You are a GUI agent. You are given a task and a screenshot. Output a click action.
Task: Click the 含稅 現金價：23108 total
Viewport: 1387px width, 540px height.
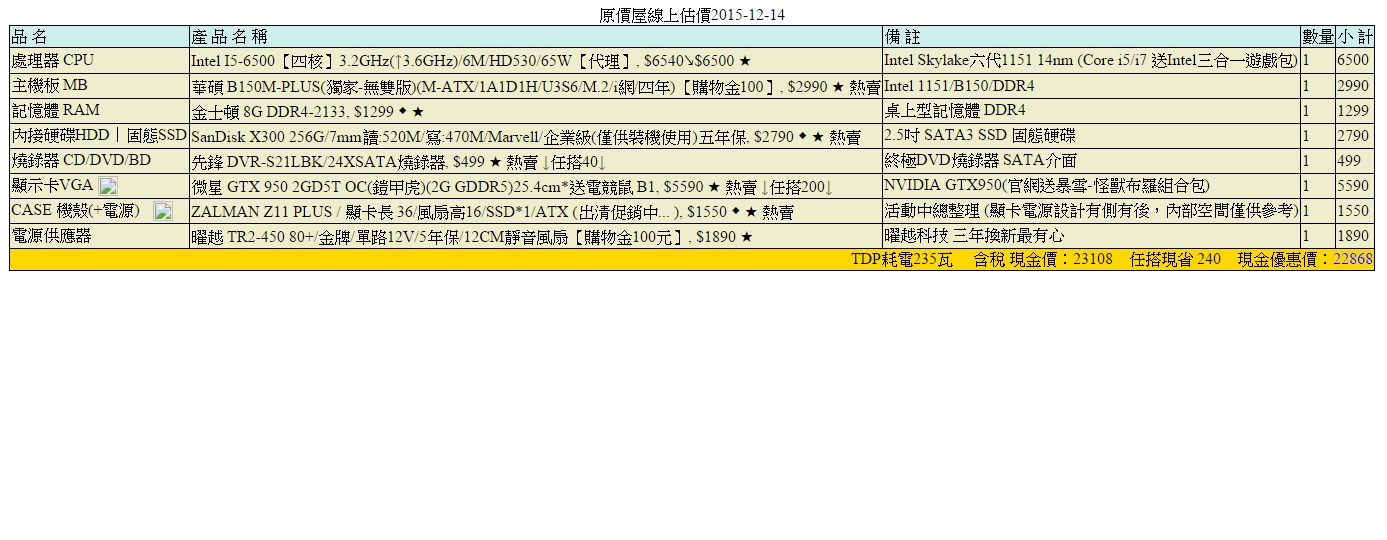pos(1043,260)
